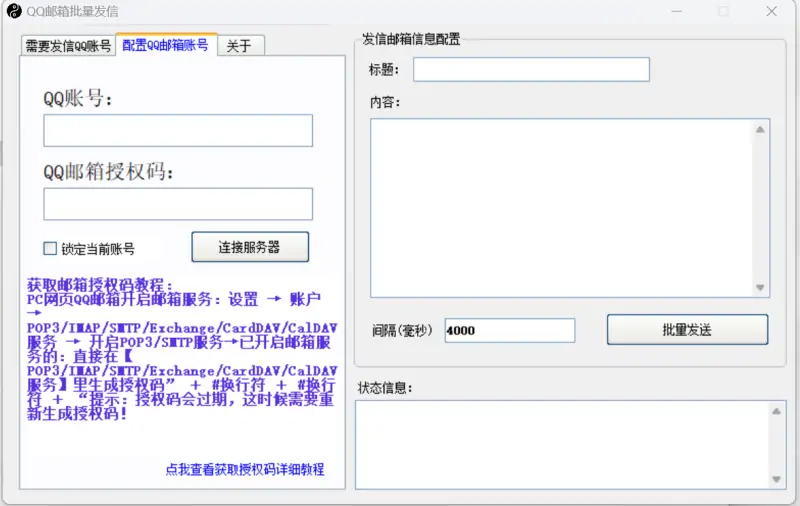Close the QQ邮箱批量发信 window

[771, 11]
